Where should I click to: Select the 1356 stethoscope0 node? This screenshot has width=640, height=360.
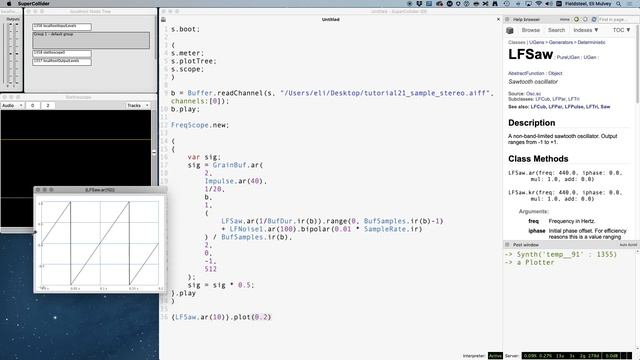click(62, 53)
